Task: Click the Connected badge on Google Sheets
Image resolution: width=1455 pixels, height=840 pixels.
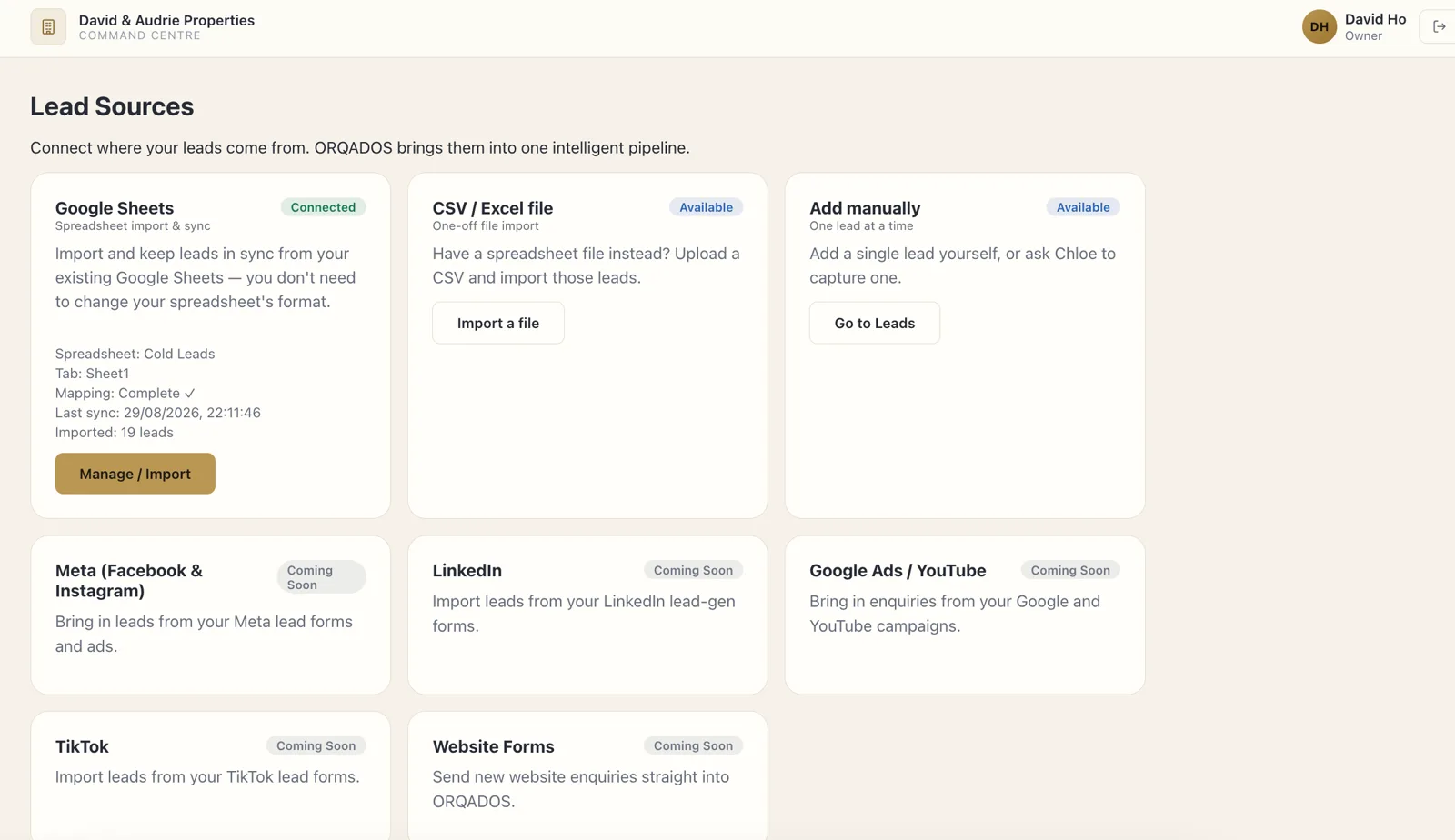Action: point(323,207)
